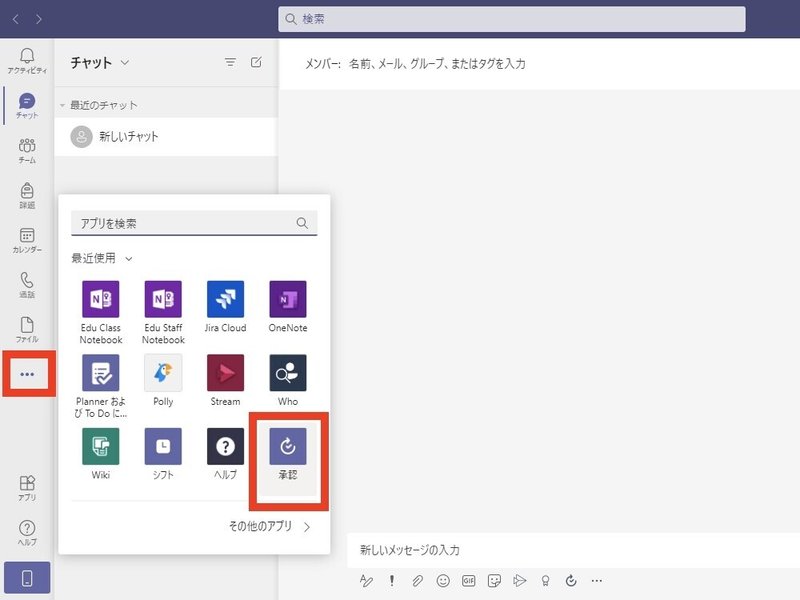Image resolution: width=800 pixels, height=600 pixels.
Task: Open the Assignments (課題) backpack icon
Action: coord(27,195)
